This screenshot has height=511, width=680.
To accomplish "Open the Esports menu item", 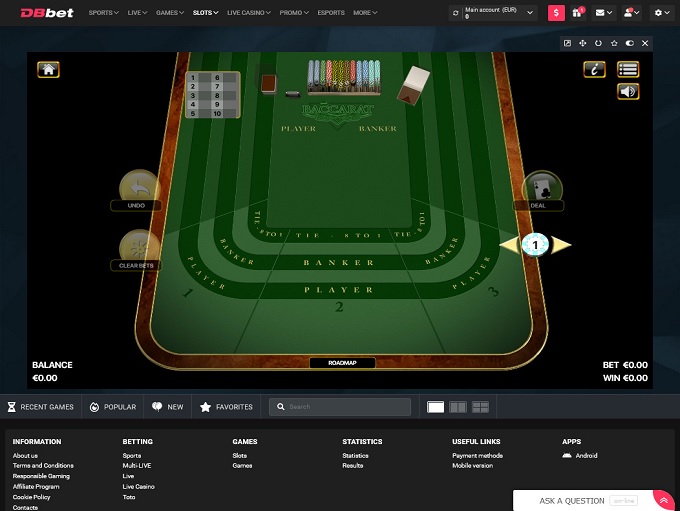I will pyautogui.click(x=332, y=13).
